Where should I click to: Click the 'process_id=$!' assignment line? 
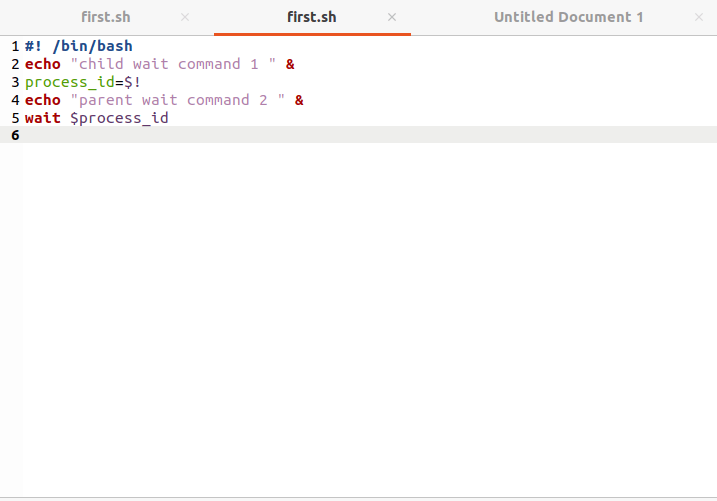coord(83,82)
